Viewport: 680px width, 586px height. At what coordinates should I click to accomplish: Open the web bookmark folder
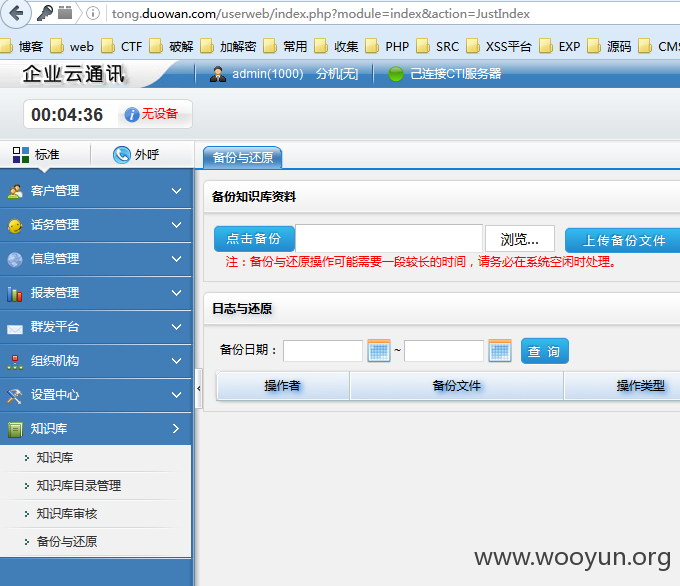pos(72,46)
